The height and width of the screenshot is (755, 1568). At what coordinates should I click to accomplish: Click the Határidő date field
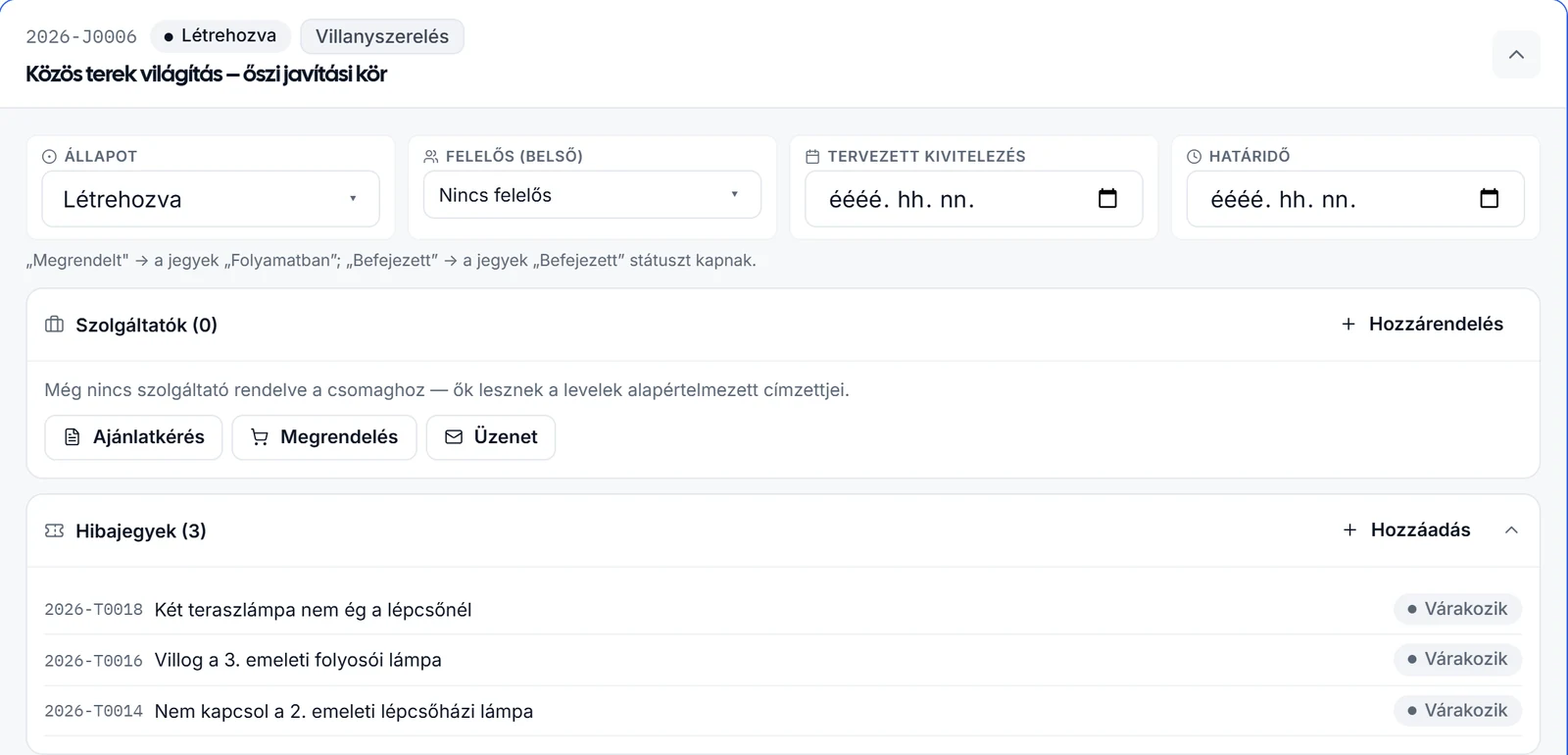pyautogui.click(x=1354, y=199)
